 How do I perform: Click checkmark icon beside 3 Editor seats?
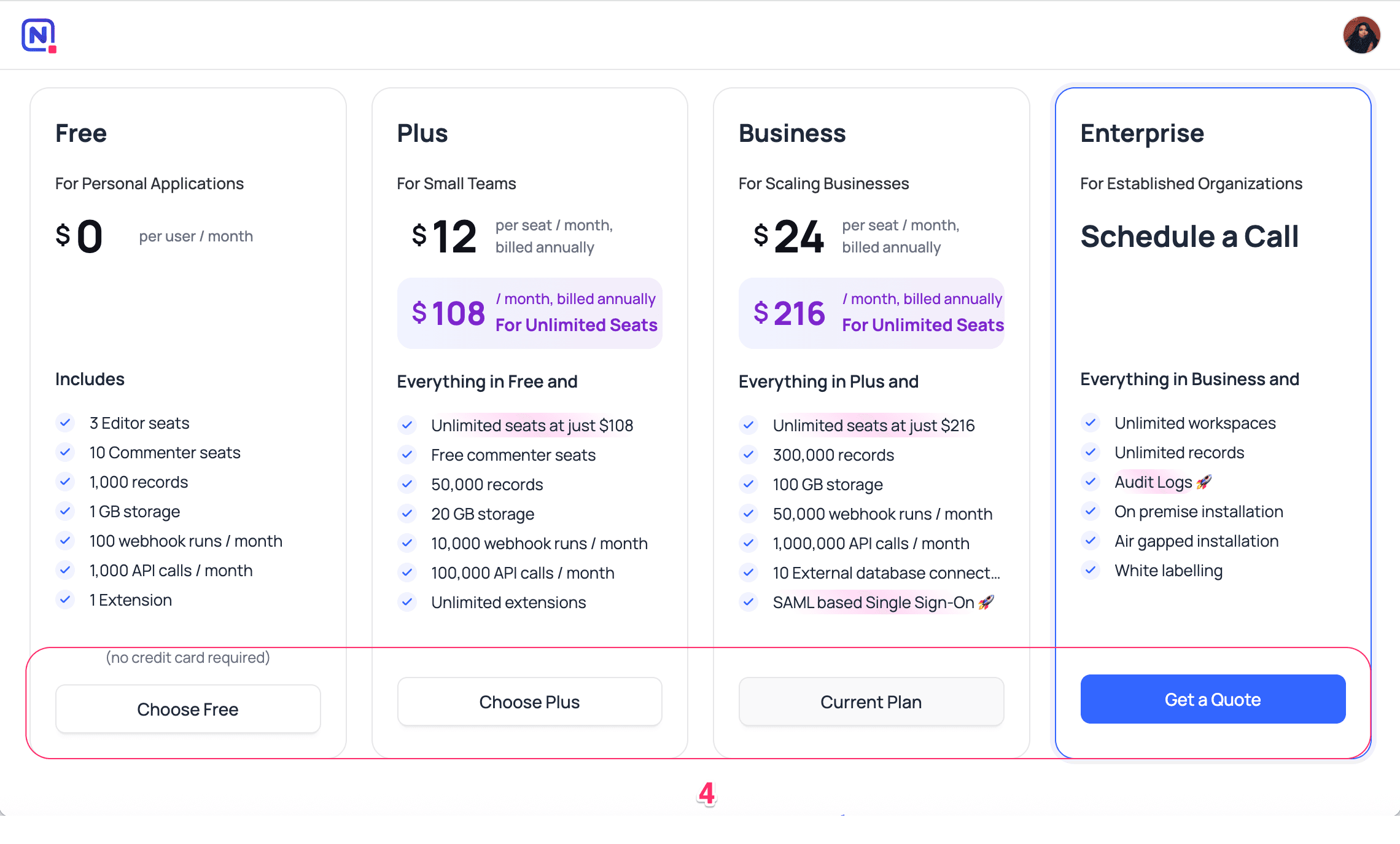tap(65, 423)
